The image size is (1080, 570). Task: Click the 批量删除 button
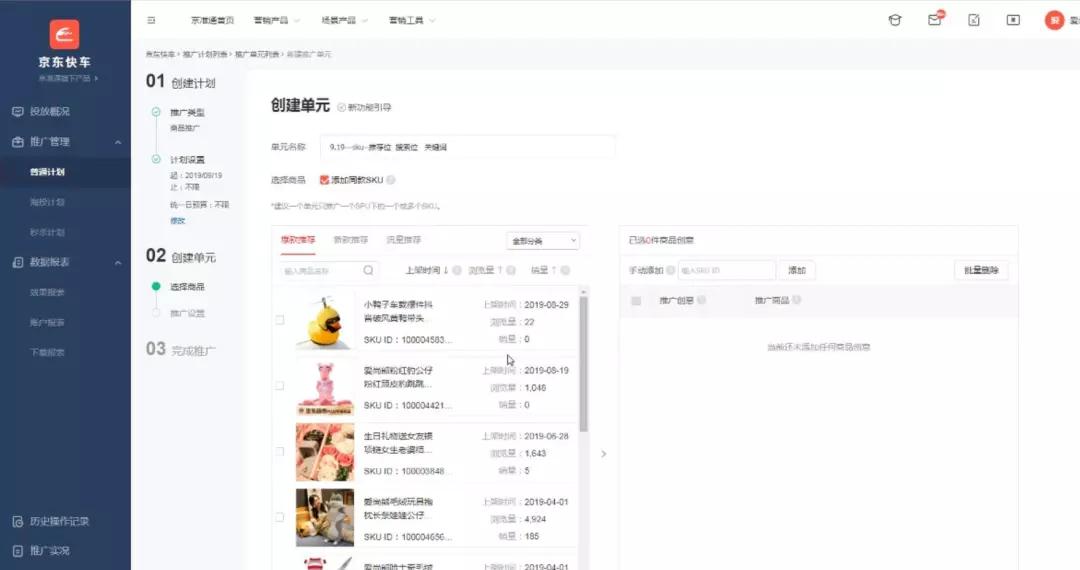coord(982,271)
